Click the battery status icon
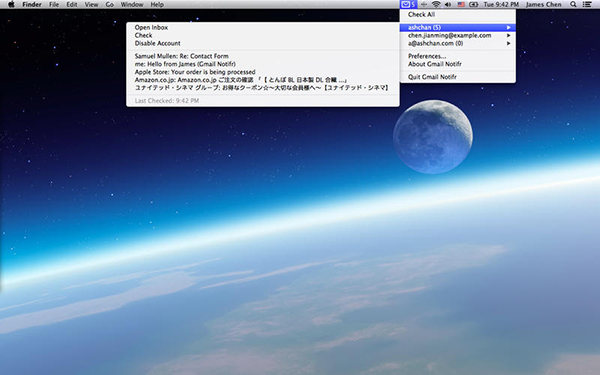 point(474,5)
